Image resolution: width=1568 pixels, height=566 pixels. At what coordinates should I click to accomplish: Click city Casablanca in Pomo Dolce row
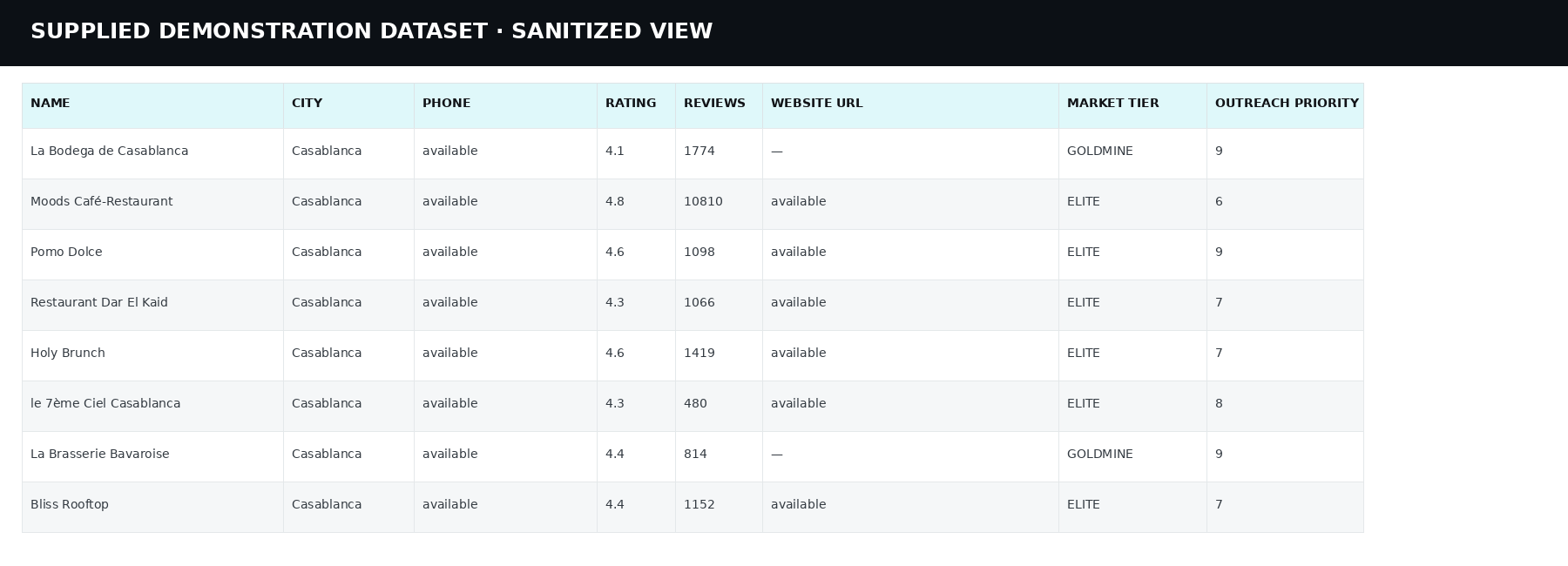click(327, 252)
